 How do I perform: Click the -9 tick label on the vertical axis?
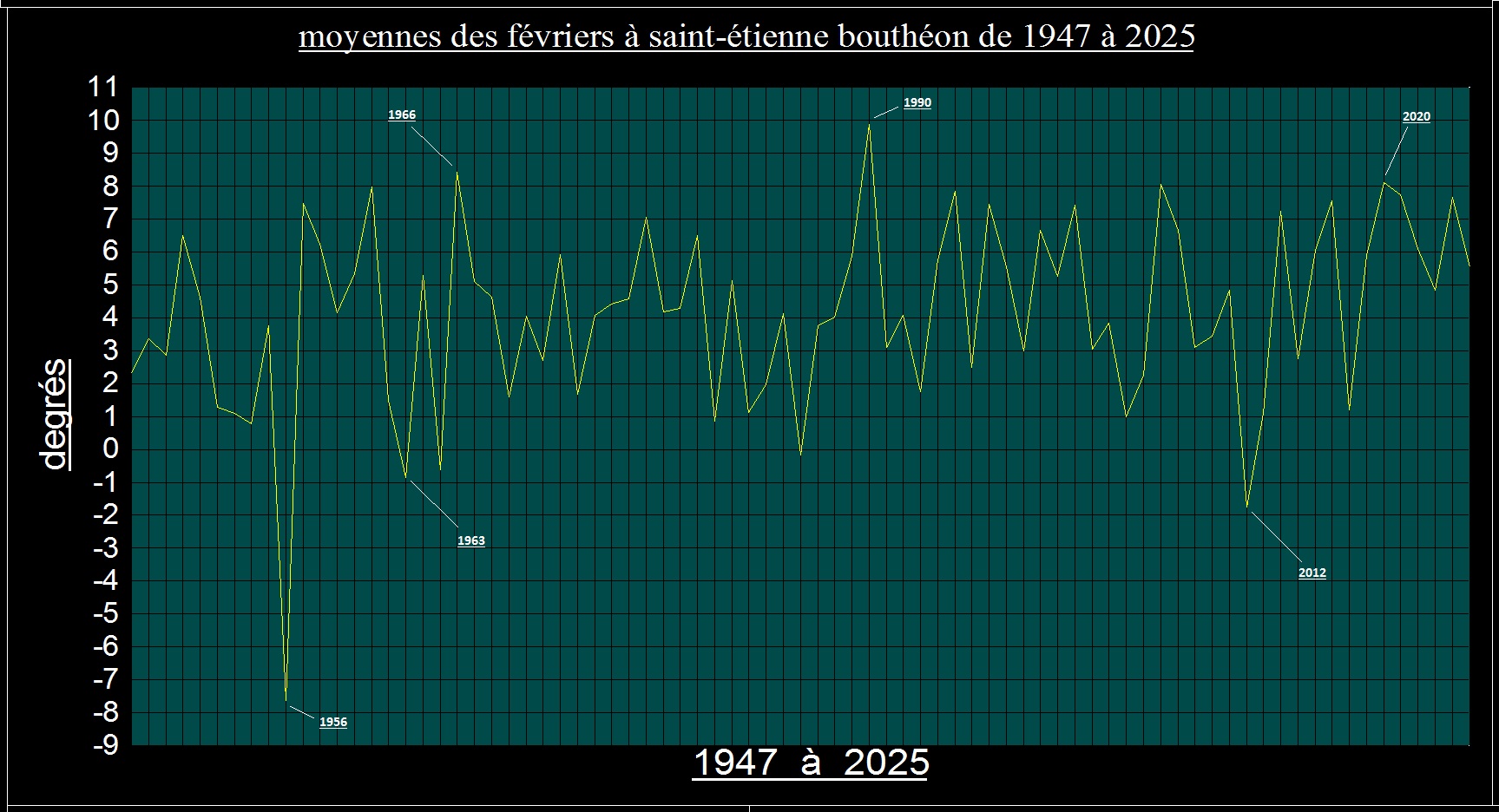[x=105, y=745]
